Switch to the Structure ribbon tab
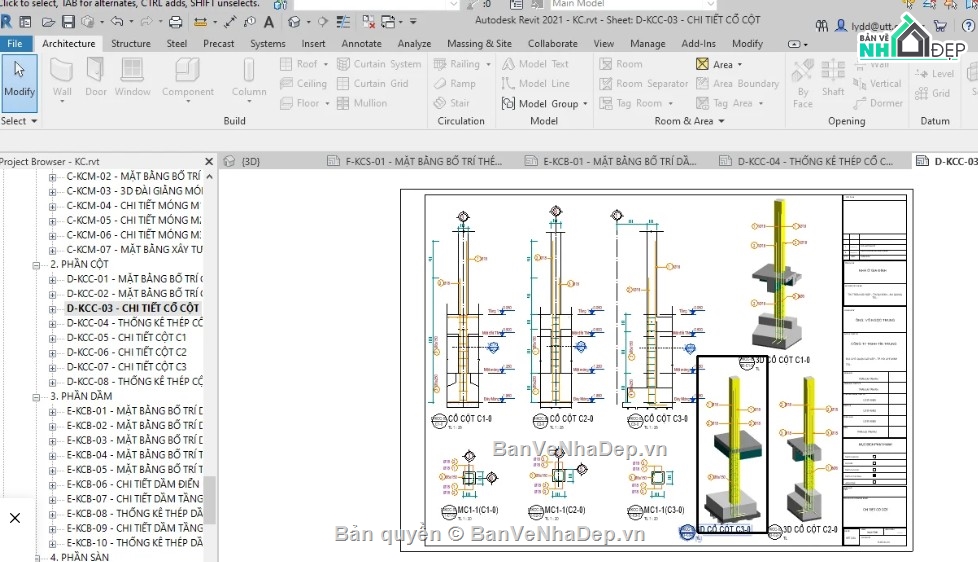 click(x=130, y=44)
